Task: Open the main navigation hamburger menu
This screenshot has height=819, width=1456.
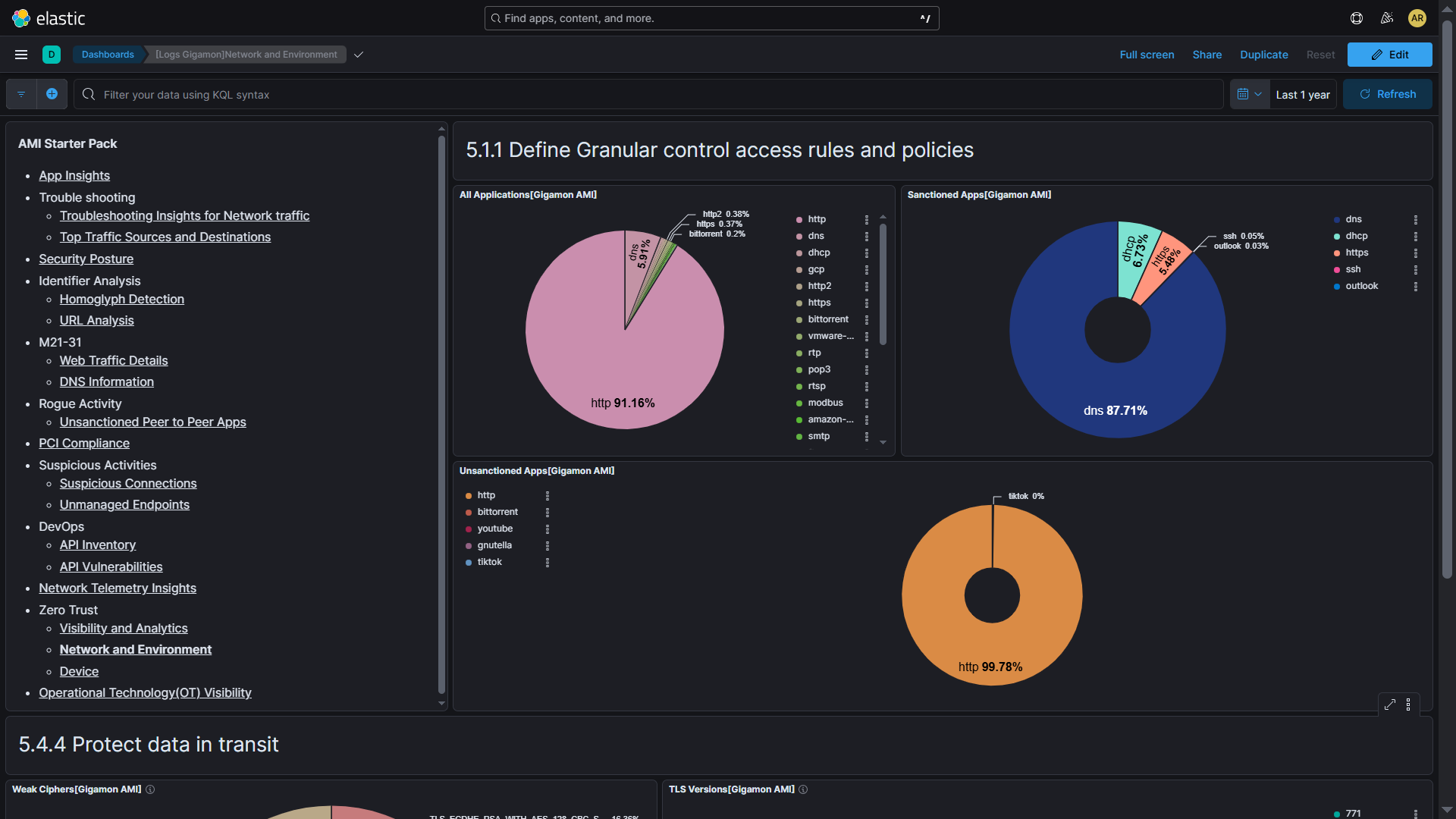Action: tap(20, 54)
